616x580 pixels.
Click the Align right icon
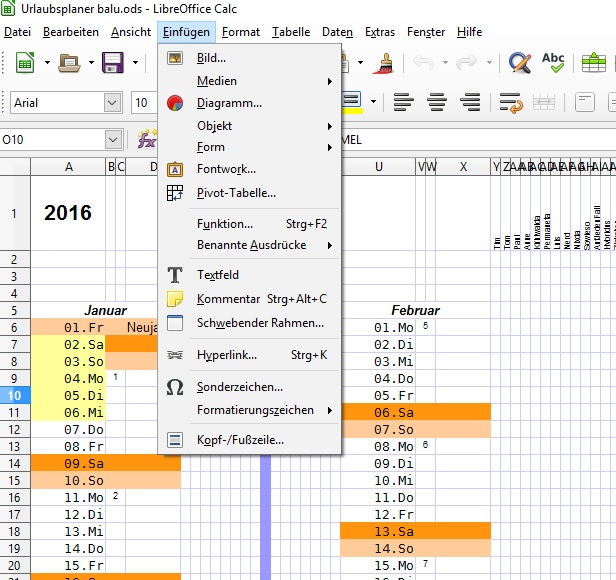click(x=470, y=103)
